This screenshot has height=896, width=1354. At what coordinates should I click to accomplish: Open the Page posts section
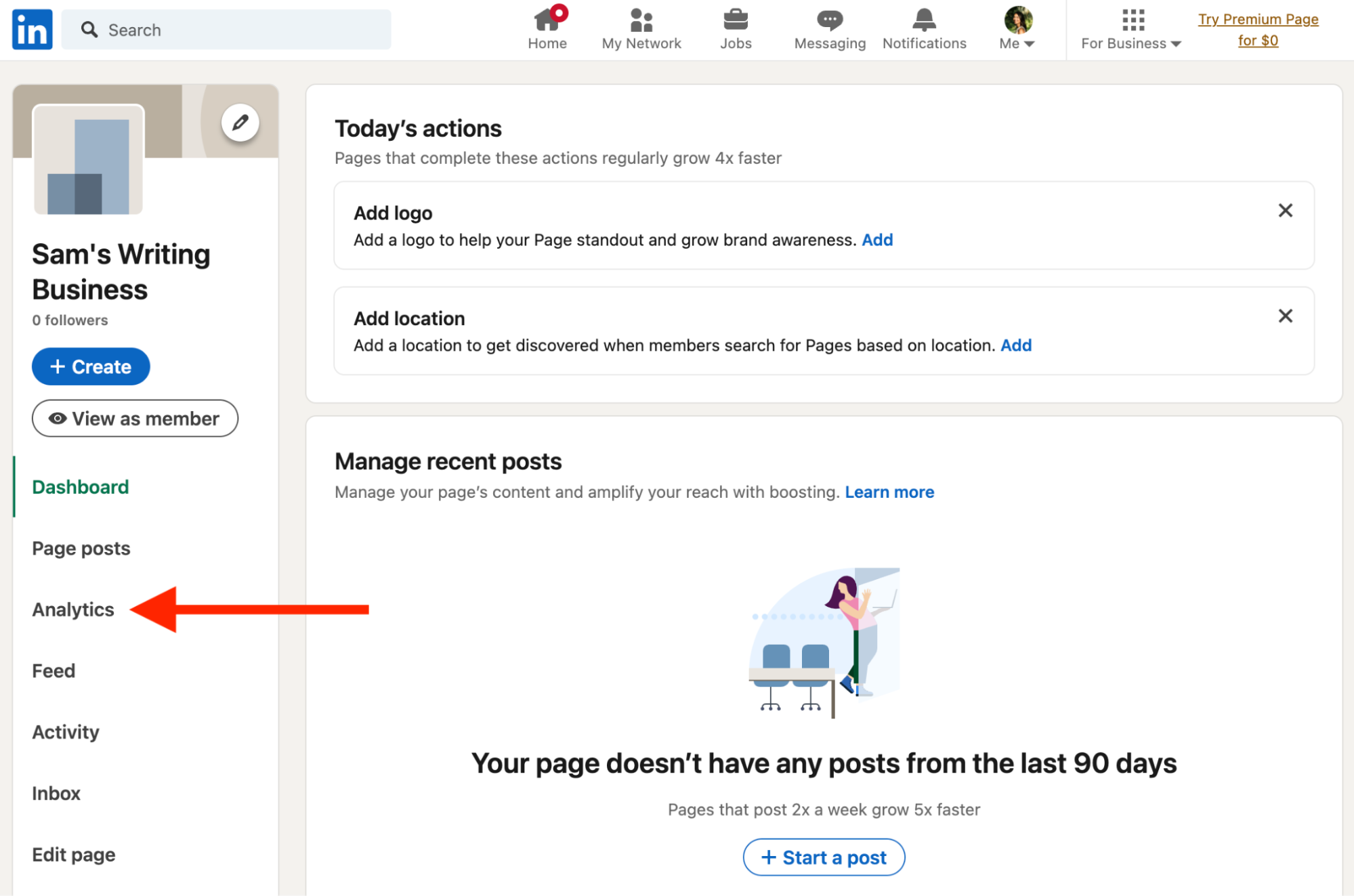(81, 548)
